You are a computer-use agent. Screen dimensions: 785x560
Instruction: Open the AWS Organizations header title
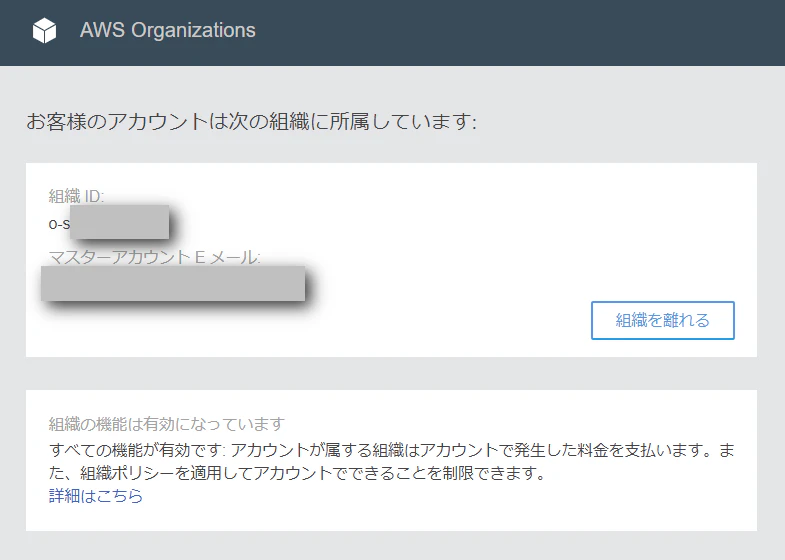(168, 30)
